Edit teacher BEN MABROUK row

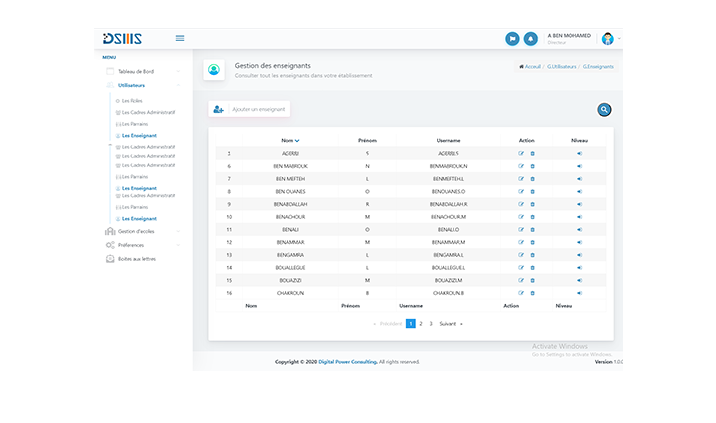tap(520, 166)
